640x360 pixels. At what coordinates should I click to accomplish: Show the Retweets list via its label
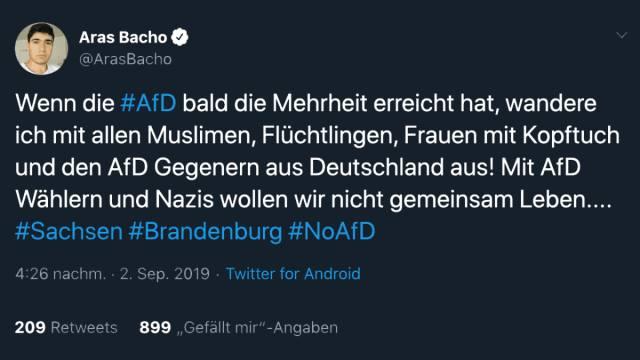84,328
